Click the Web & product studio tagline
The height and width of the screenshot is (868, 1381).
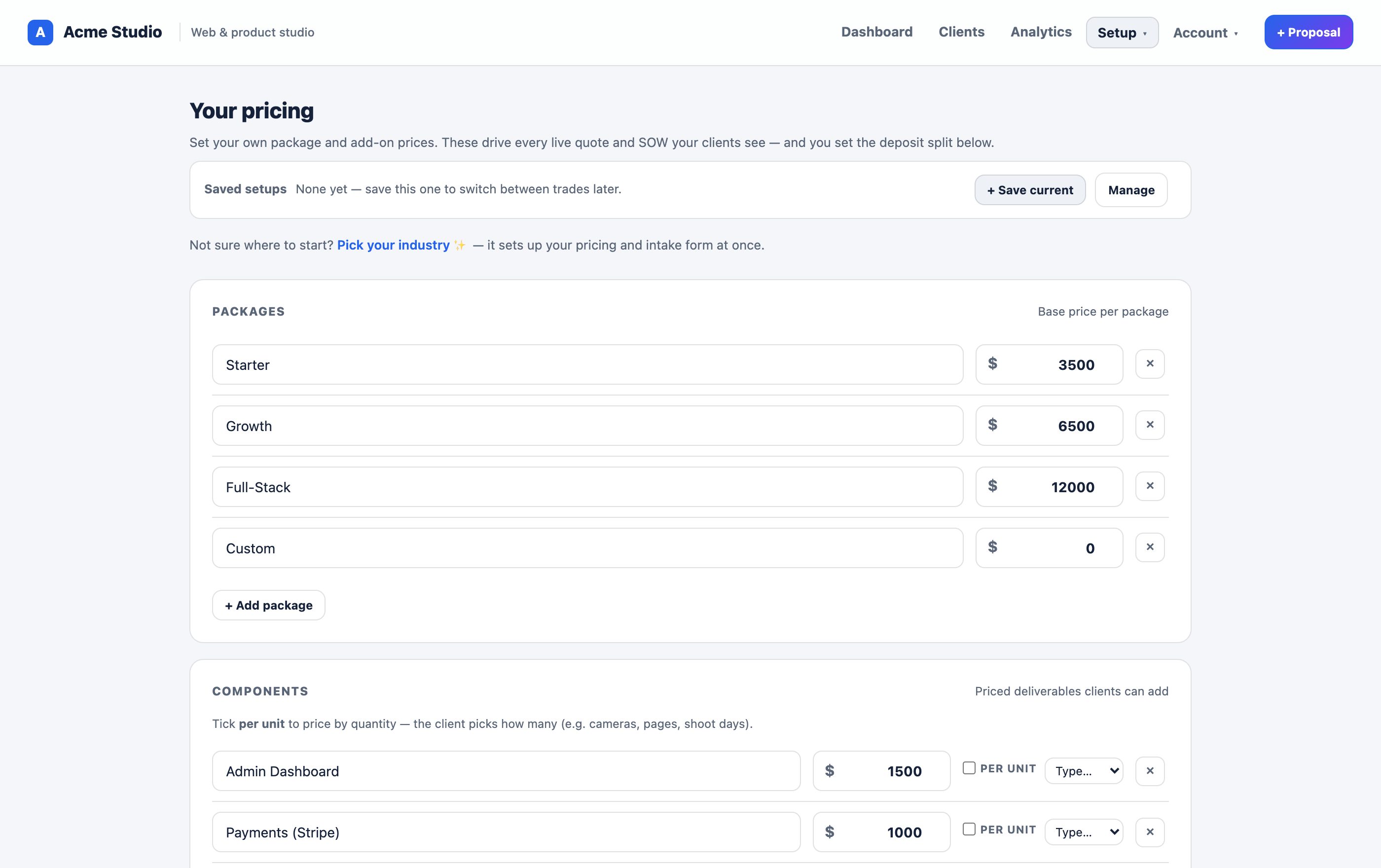click(253, 32)
